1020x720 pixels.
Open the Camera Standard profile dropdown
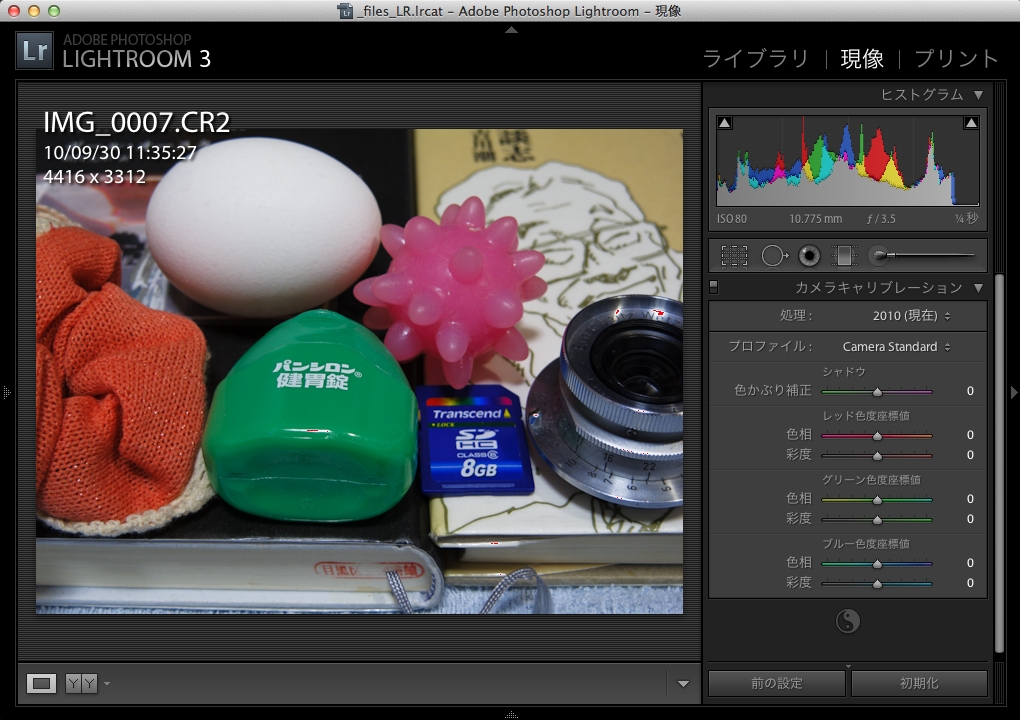coord(896,347)
